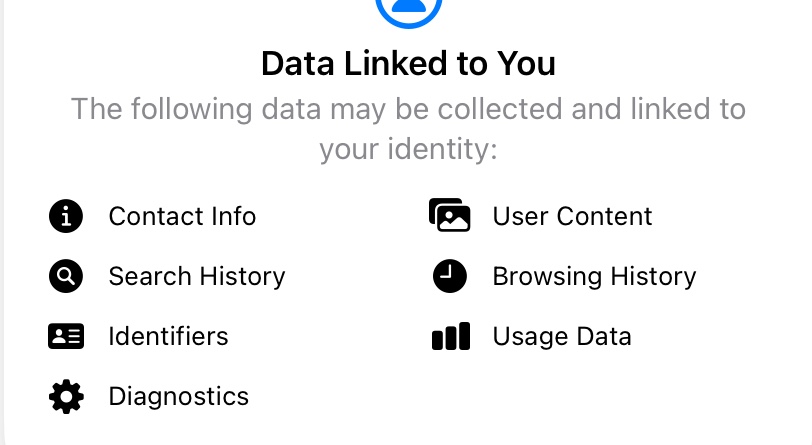Click the 'following data may be collected' line
This screenshot has width=812, height=445.
click(x=408, y=109)
